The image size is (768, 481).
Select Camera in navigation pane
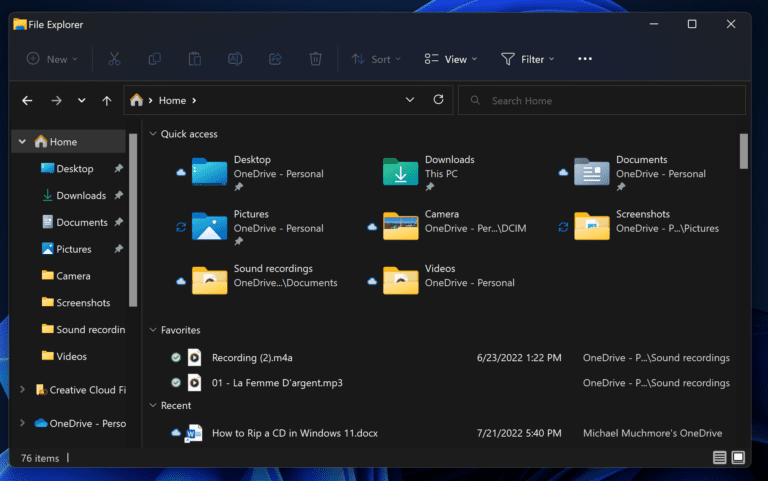click(x=72, y=276)
